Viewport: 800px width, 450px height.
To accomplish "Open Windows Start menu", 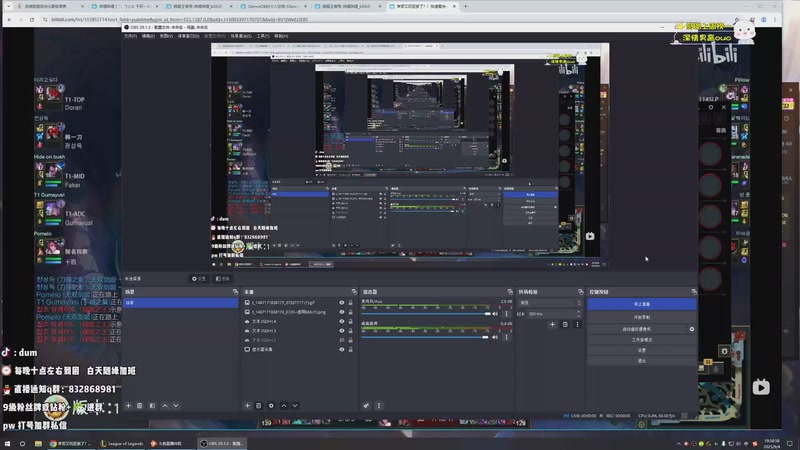I will pos(7,443).
